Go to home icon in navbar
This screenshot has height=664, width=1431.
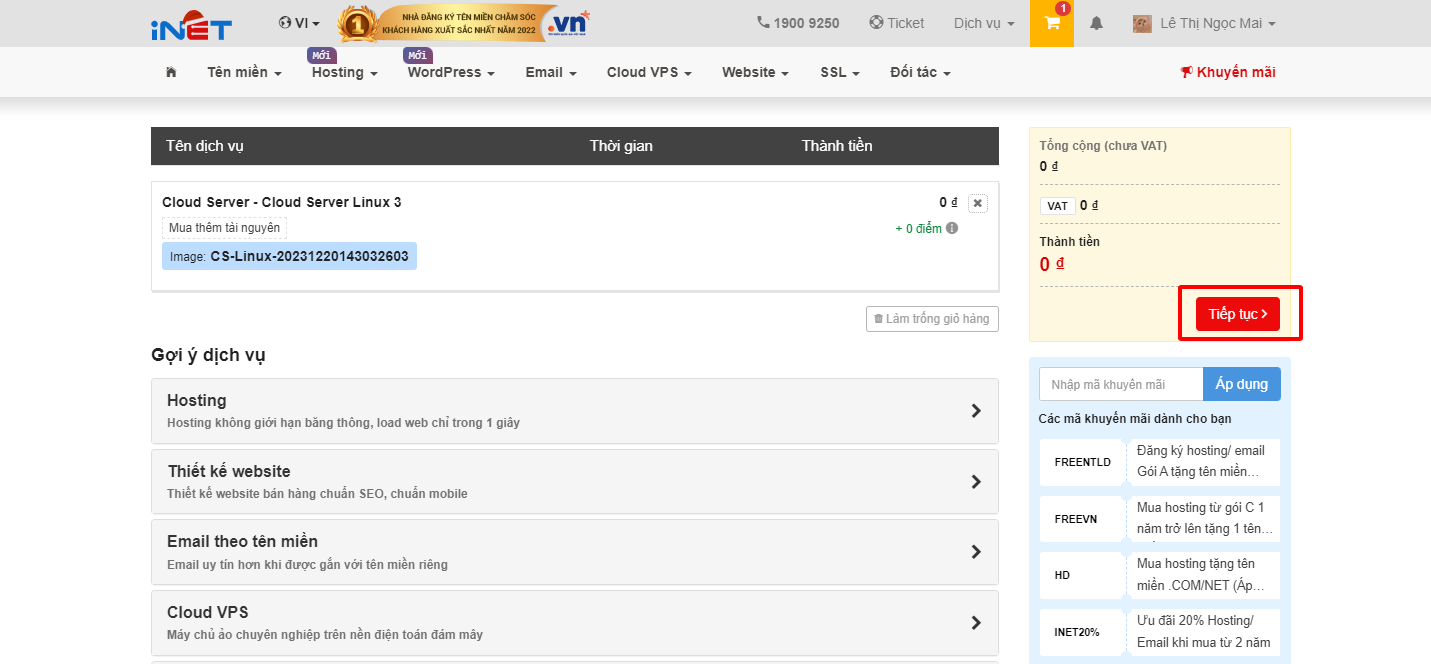tap(171, 72)
